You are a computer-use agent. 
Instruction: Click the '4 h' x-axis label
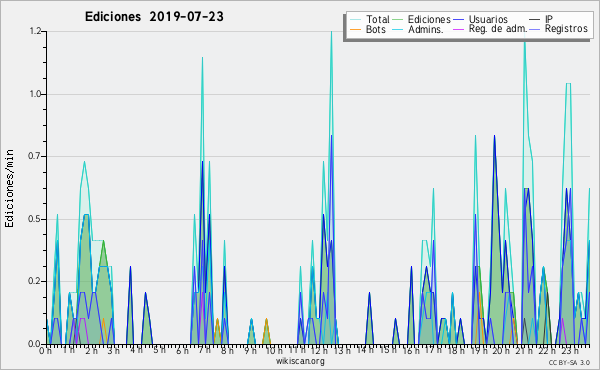point(136,350)
